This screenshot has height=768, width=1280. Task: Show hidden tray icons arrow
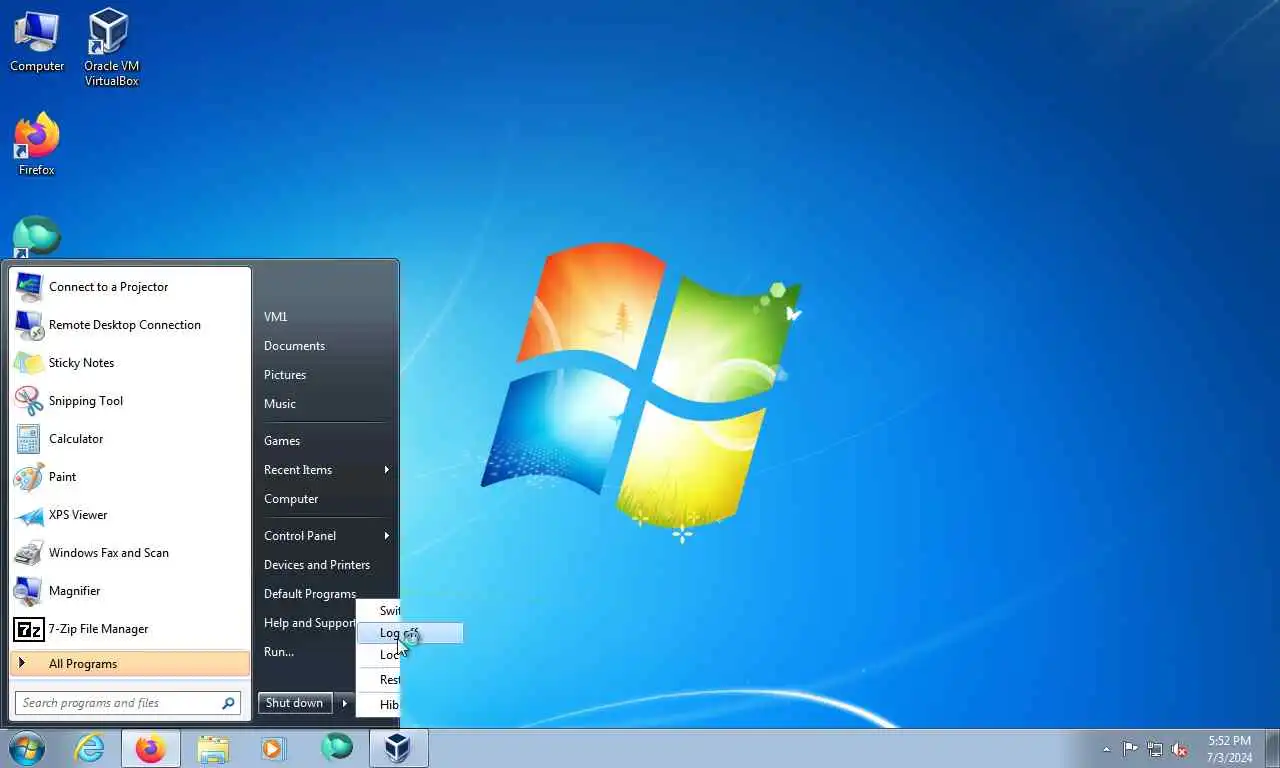click(x=1106, y=749)
